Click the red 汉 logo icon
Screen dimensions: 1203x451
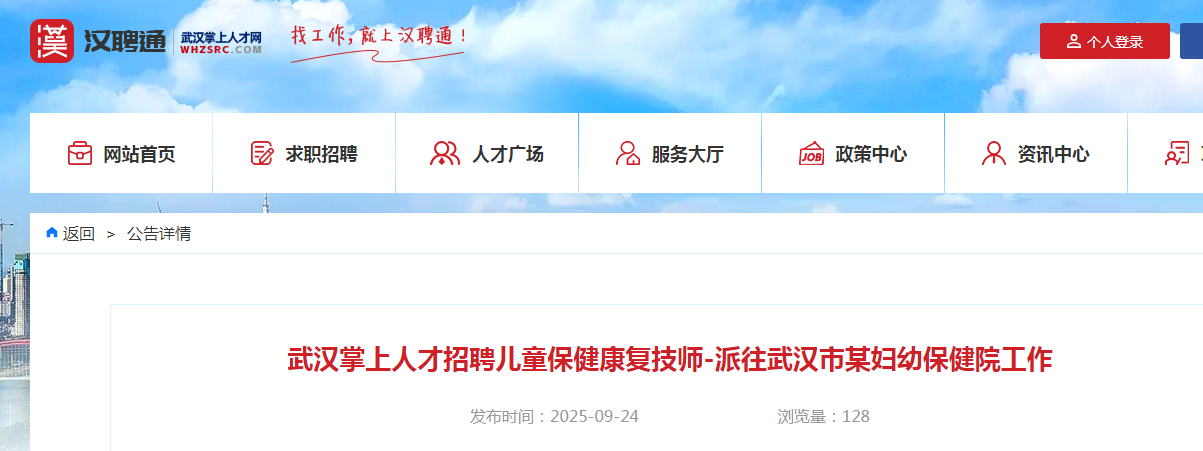pos(52,41)
